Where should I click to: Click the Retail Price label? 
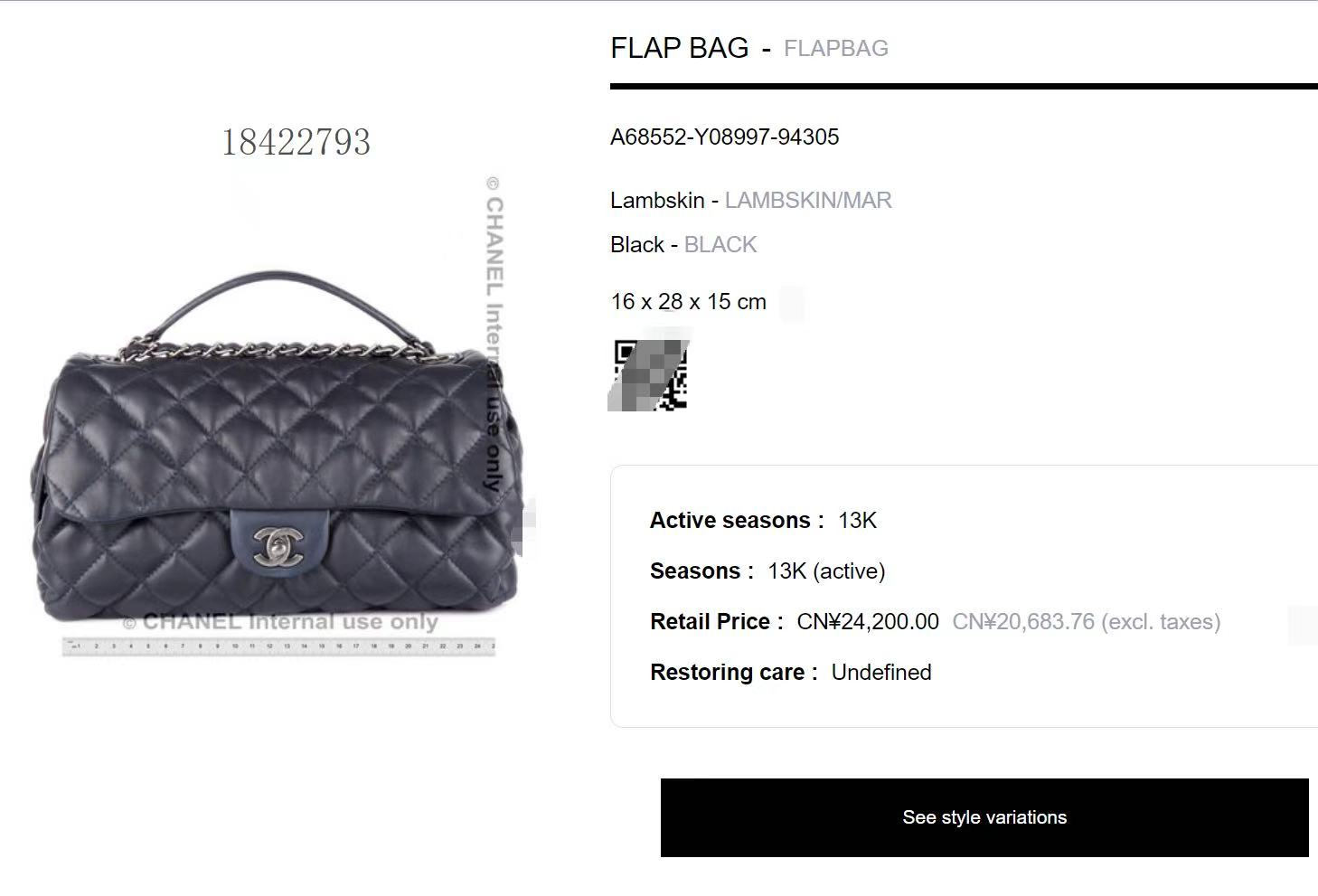coord(716,622)
